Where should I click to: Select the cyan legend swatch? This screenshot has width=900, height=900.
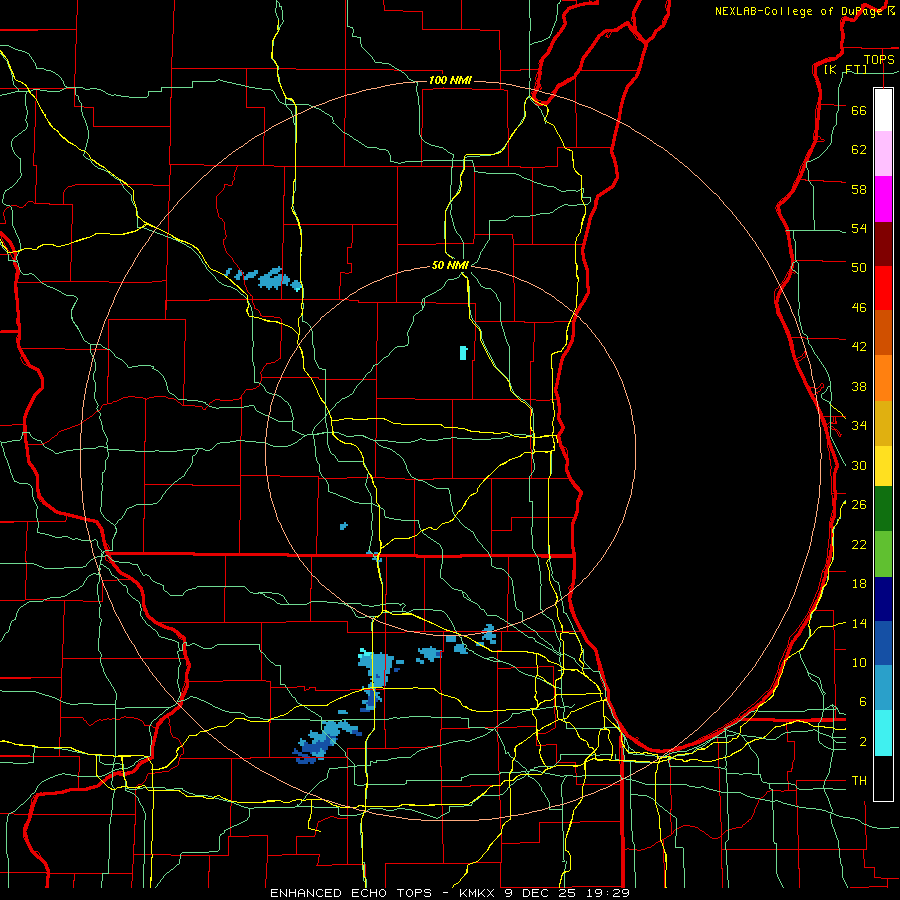tap(883, 733)
